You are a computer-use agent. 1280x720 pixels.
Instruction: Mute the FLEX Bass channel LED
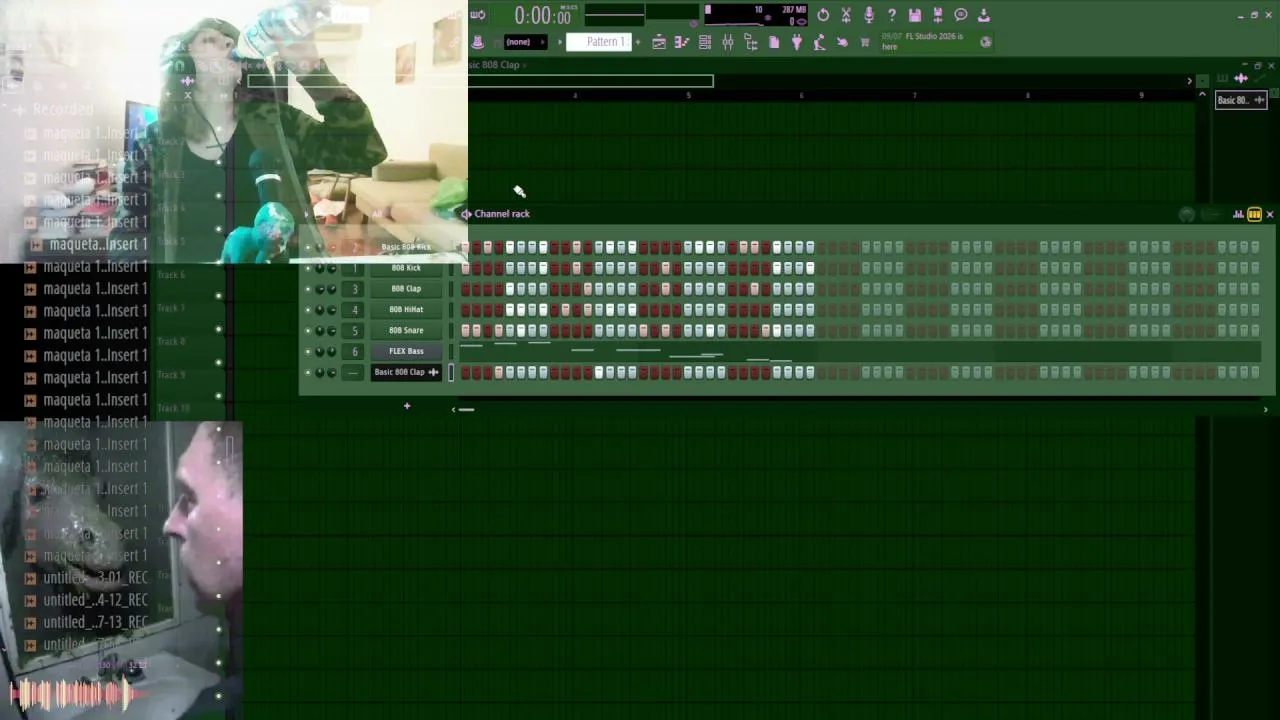[x=308, y=352]
